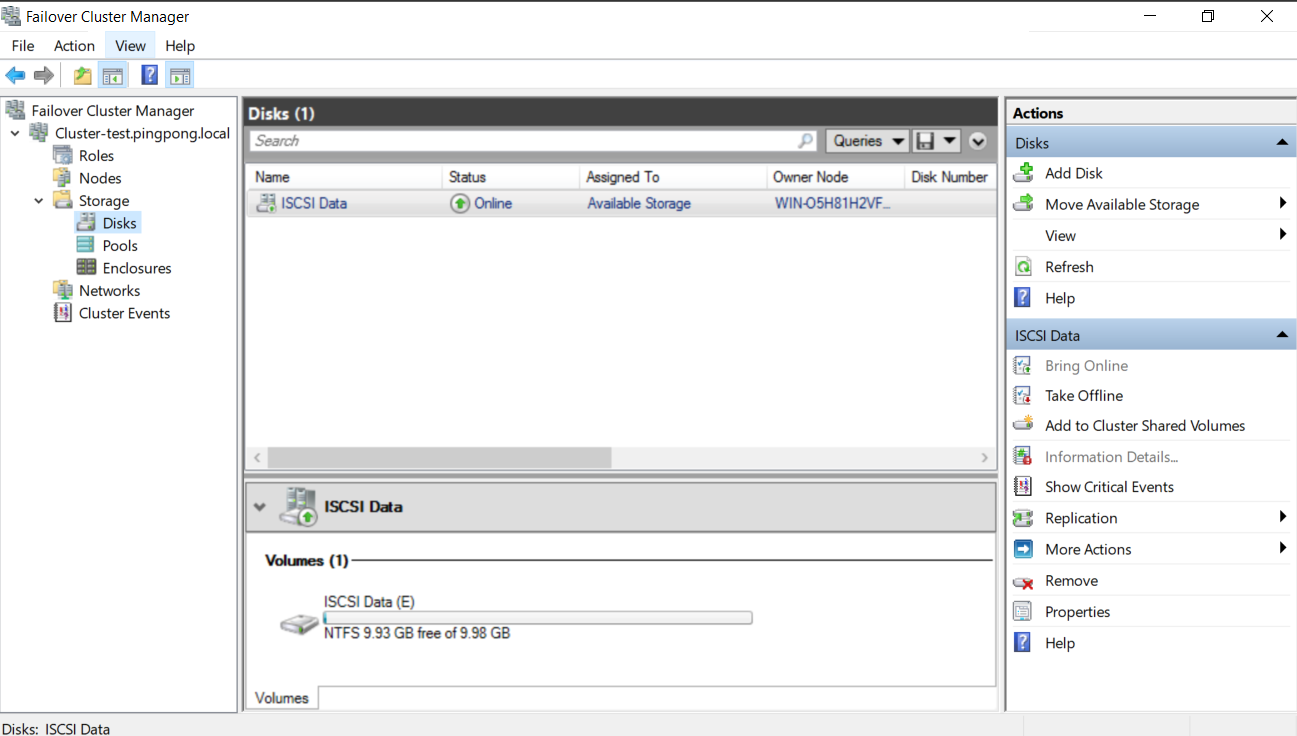Open the dropdown arrow beside Save query
Image resolution: width=1297 pixels, height=736 pixels.
coord(949,141)
